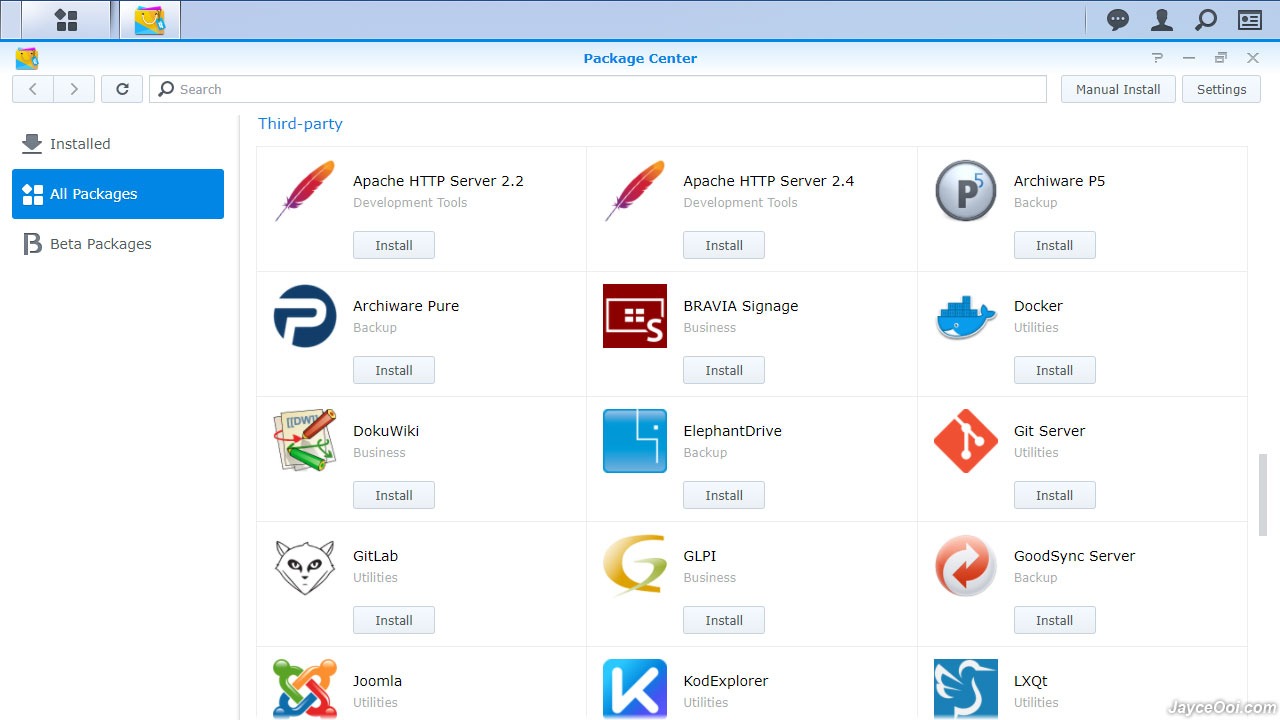The width and height of the screenshot is (1280, 720).
Task: Click the forward navigation arrow
Action: click(74, 89)
